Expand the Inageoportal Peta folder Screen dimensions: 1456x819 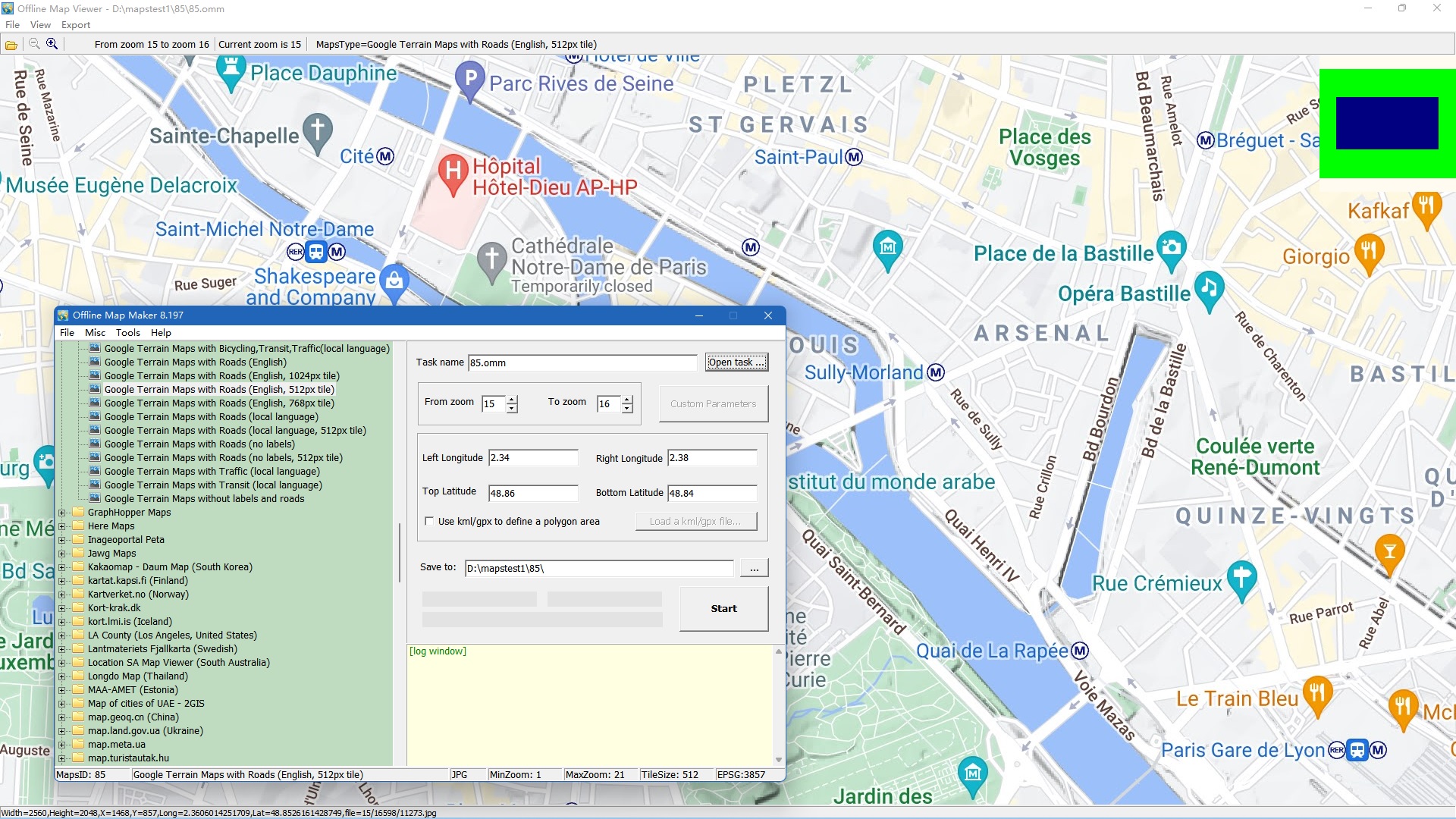pyautogui.click(x=62, y=540)
